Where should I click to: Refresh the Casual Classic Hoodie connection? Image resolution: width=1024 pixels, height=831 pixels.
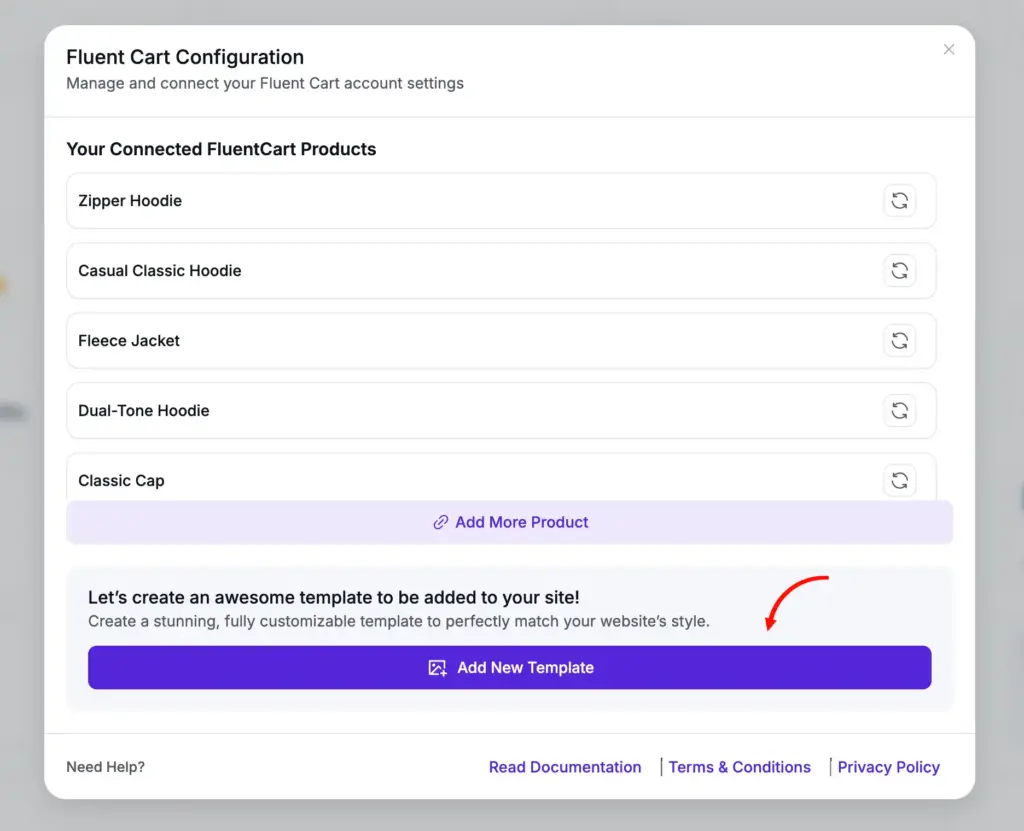[x=899, y=270]
